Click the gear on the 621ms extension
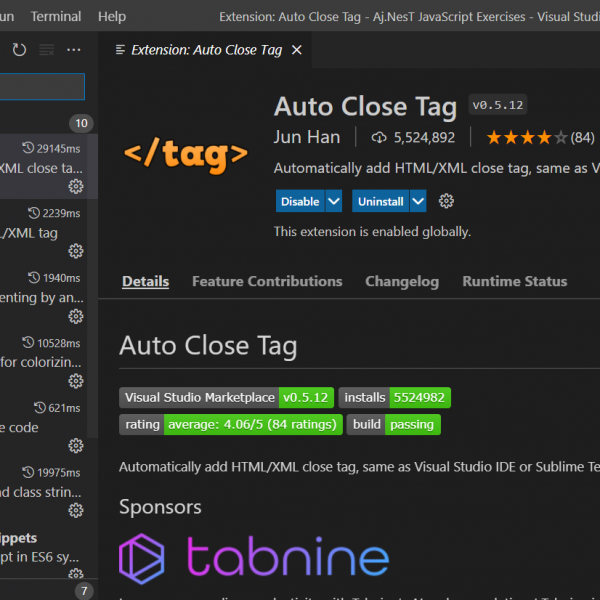The width and height of the screenshot is (600, 600). 76,446
